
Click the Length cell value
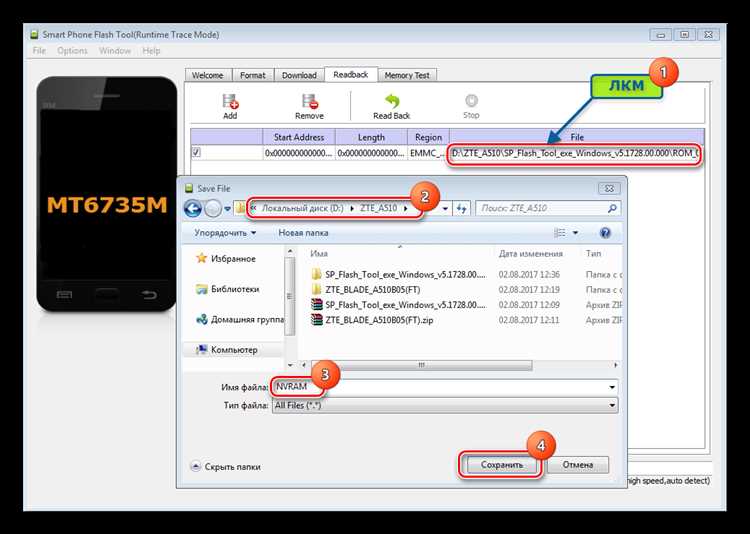coord(371,154)
